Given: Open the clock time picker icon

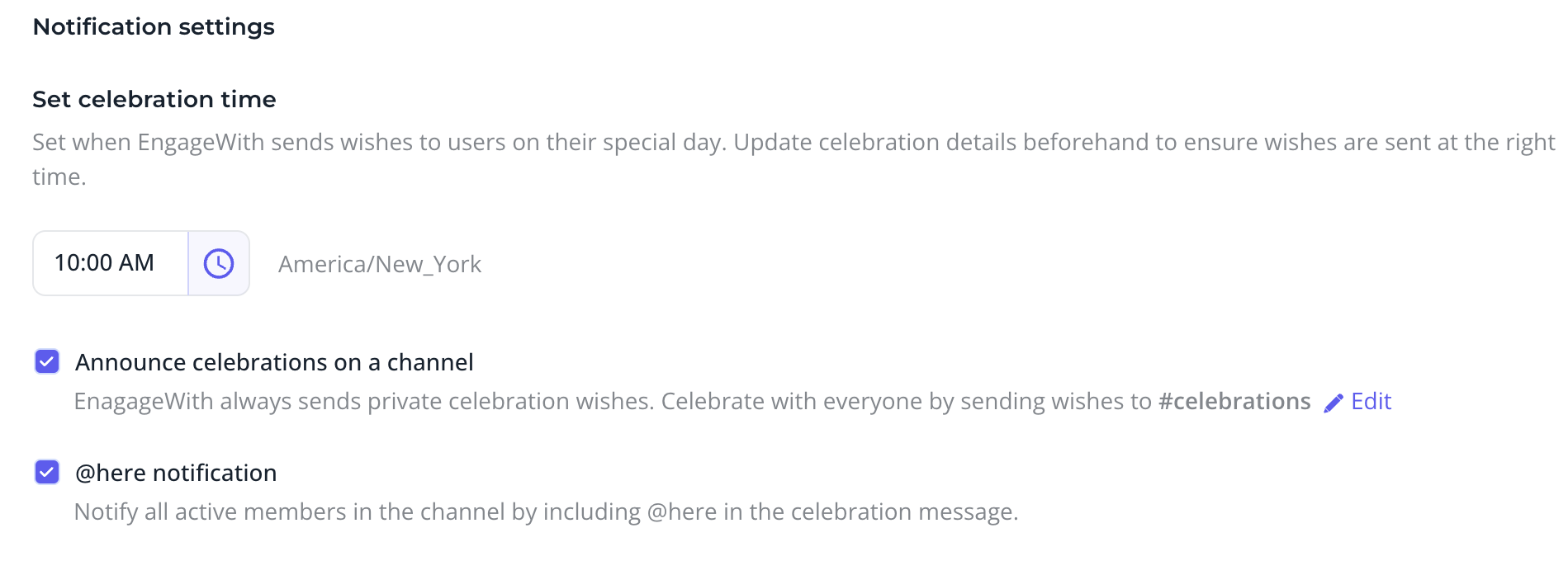Looking at the screenshot, I should point(219,263).
